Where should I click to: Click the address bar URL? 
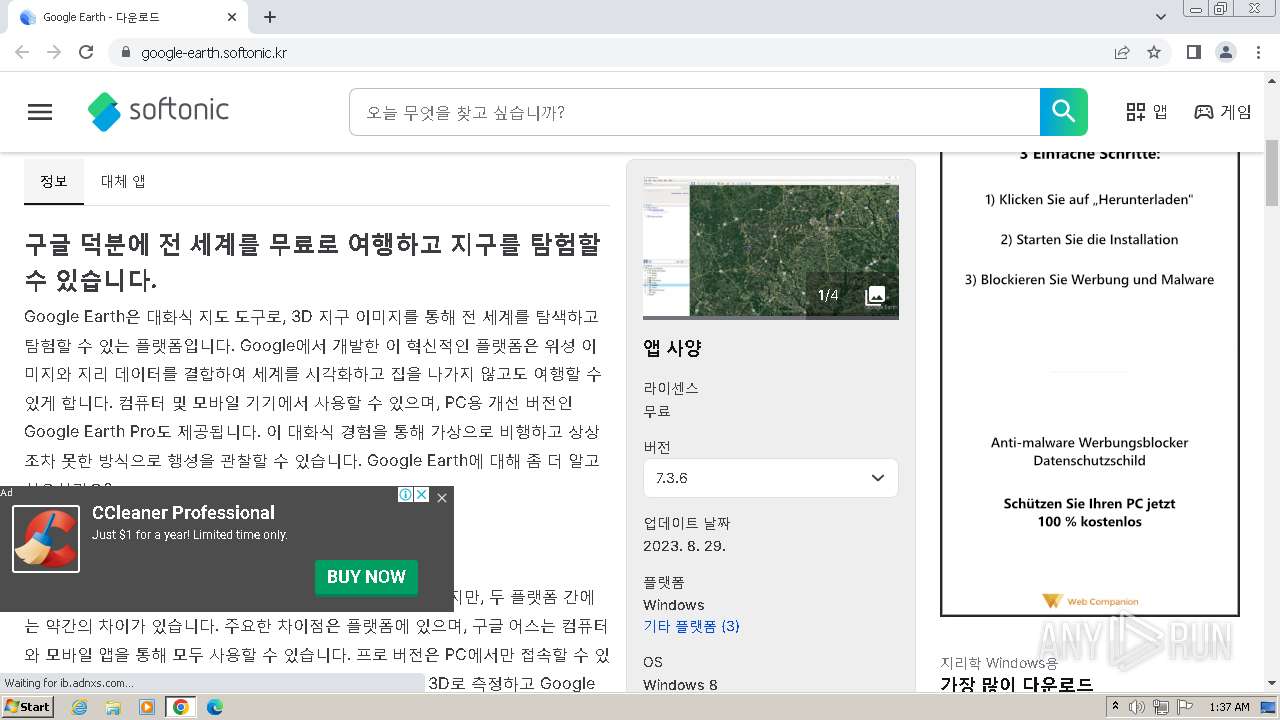pos(214,52)
